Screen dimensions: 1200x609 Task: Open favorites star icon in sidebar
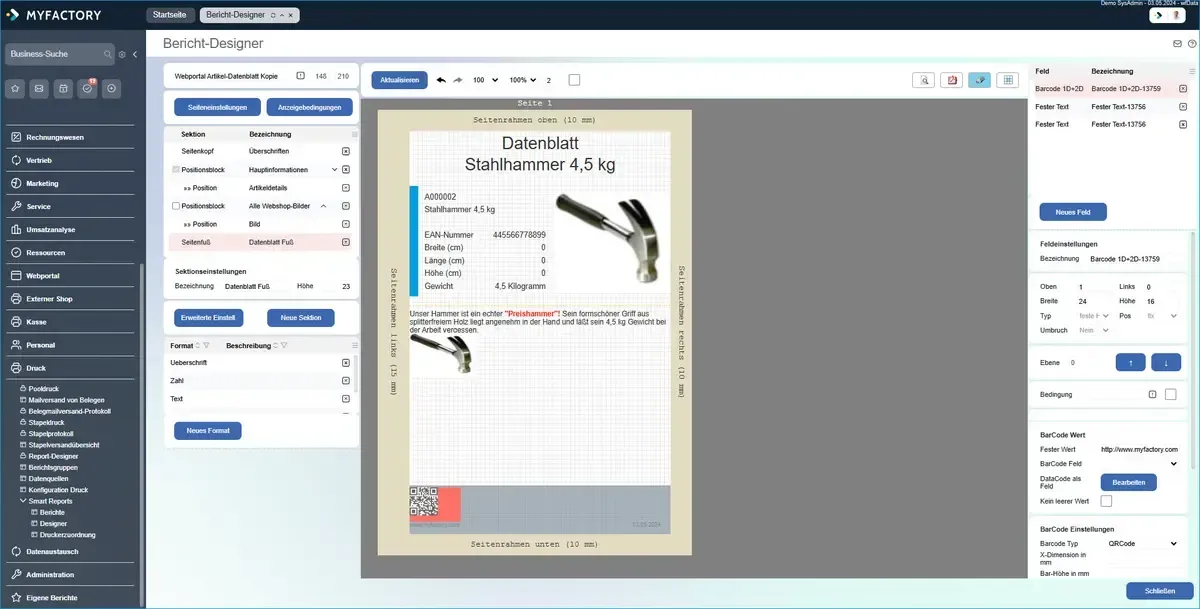coord(15,89)
